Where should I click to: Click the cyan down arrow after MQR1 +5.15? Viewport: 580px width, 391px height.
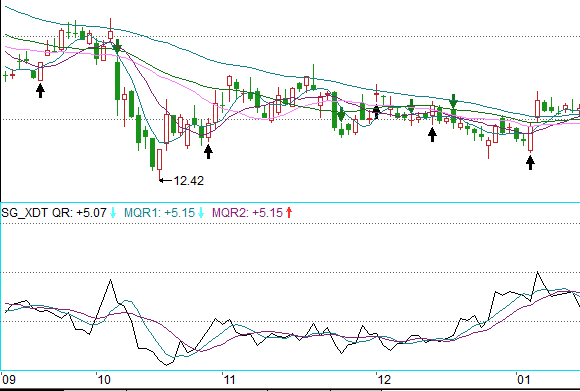(x=201, y=213)
